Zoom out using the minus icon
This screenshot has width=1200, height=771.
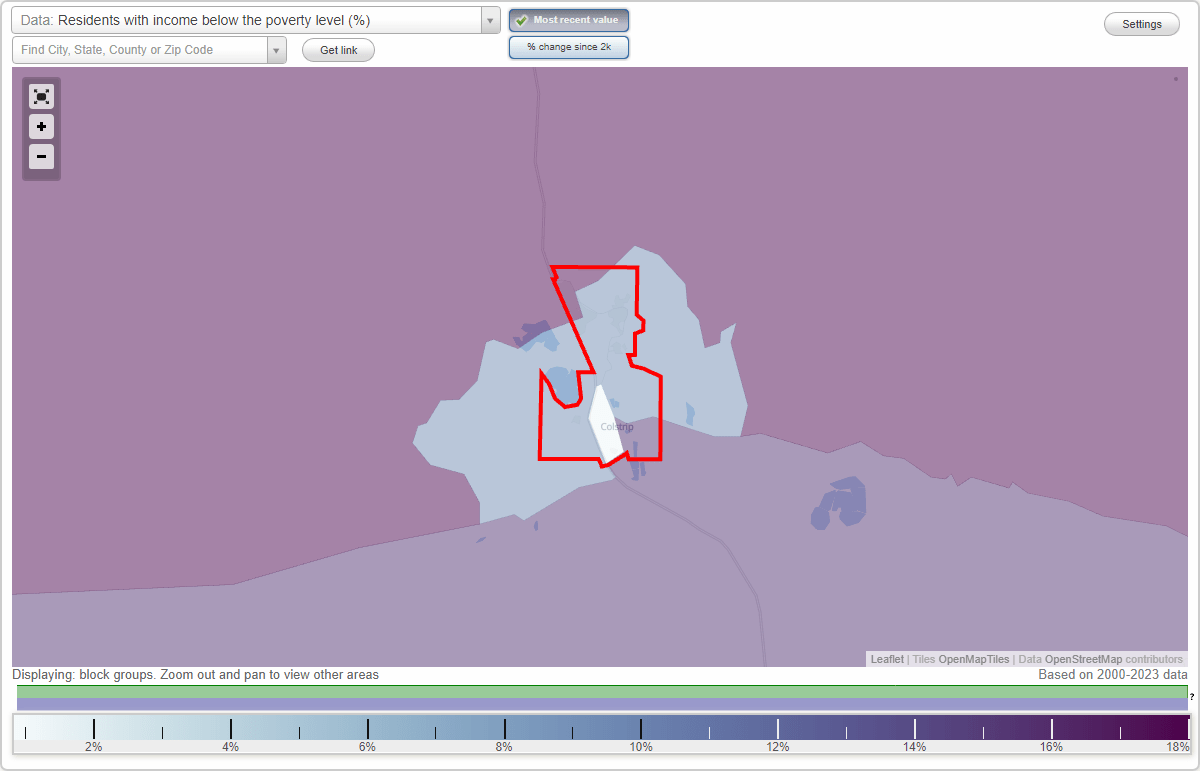[41, 157]
